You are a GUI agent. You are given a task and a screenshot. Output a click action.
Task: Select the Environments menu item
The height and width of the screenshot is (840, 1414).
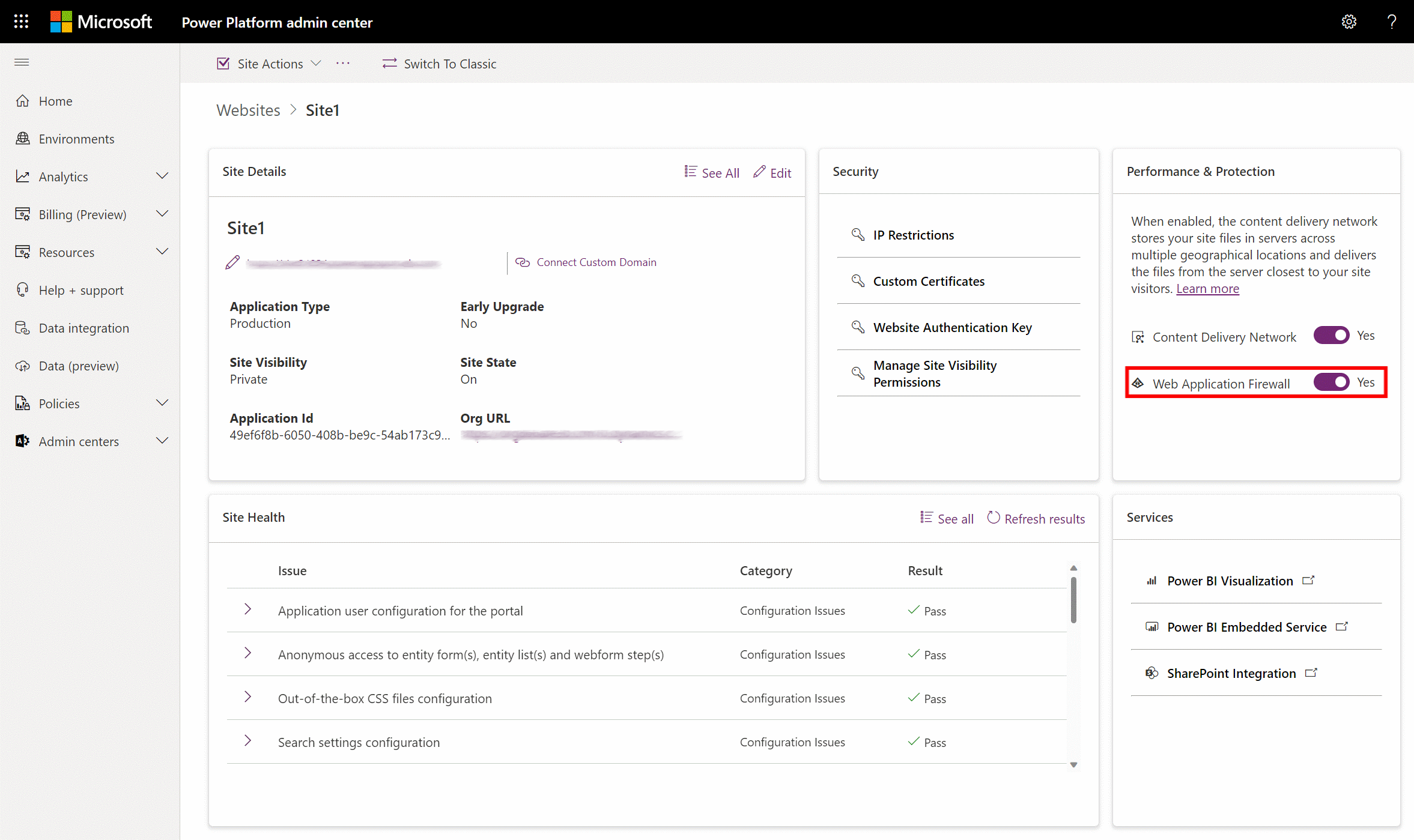[76, 138]
